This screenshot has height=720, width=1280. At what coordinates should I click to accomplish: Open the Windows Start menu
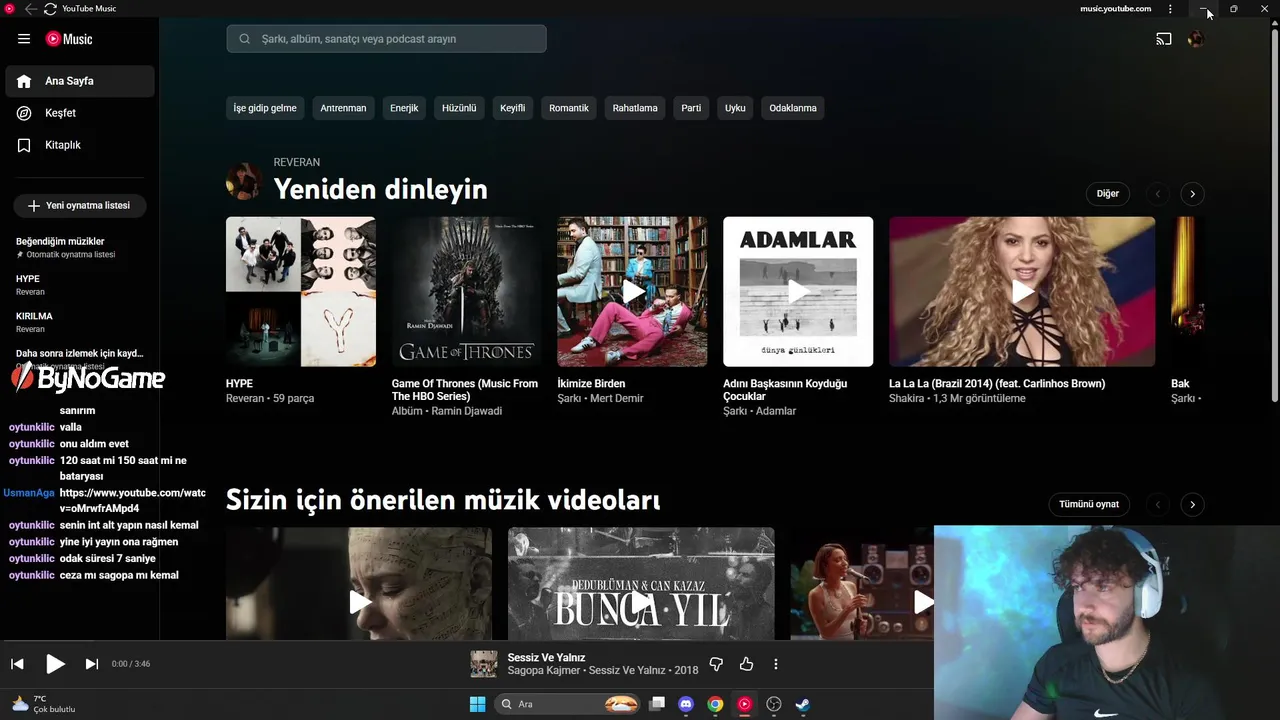[x=477, y=704]
